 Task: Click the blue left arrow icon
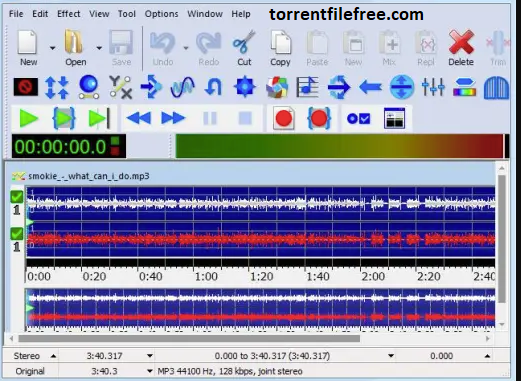tap(370, 87)
